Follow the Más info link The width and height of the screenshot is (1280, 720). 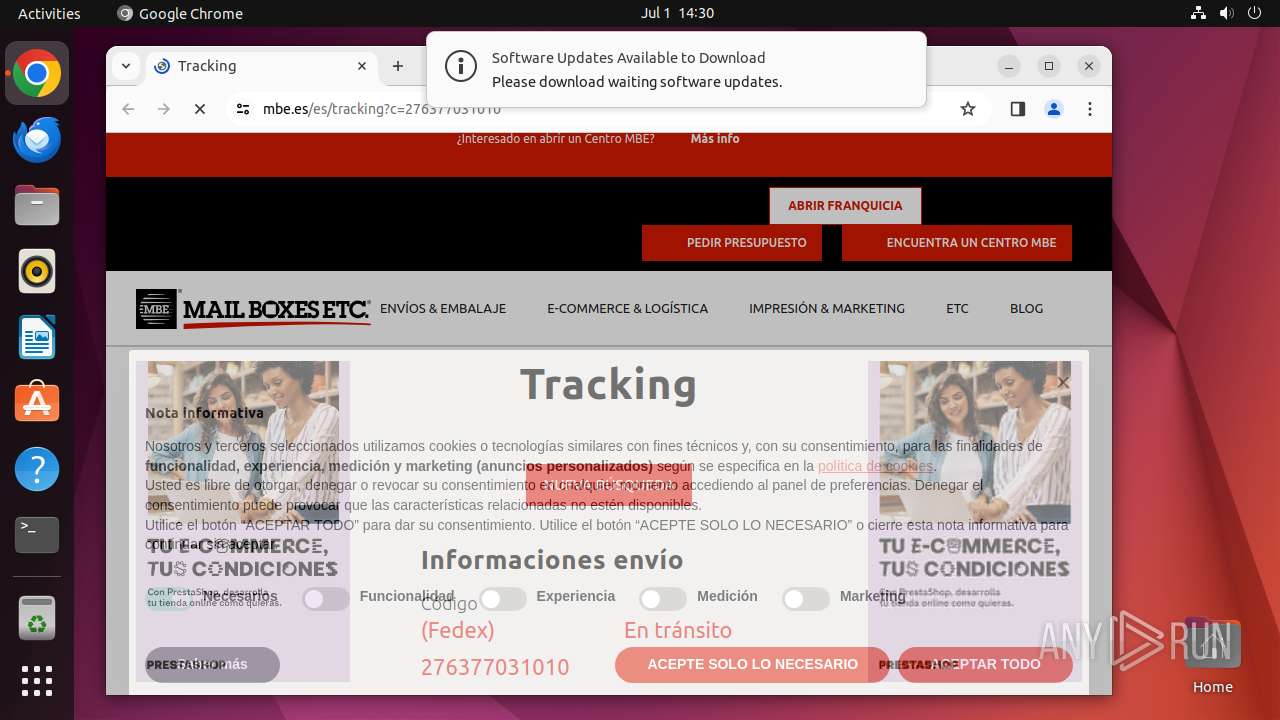[x=715, y=139]
